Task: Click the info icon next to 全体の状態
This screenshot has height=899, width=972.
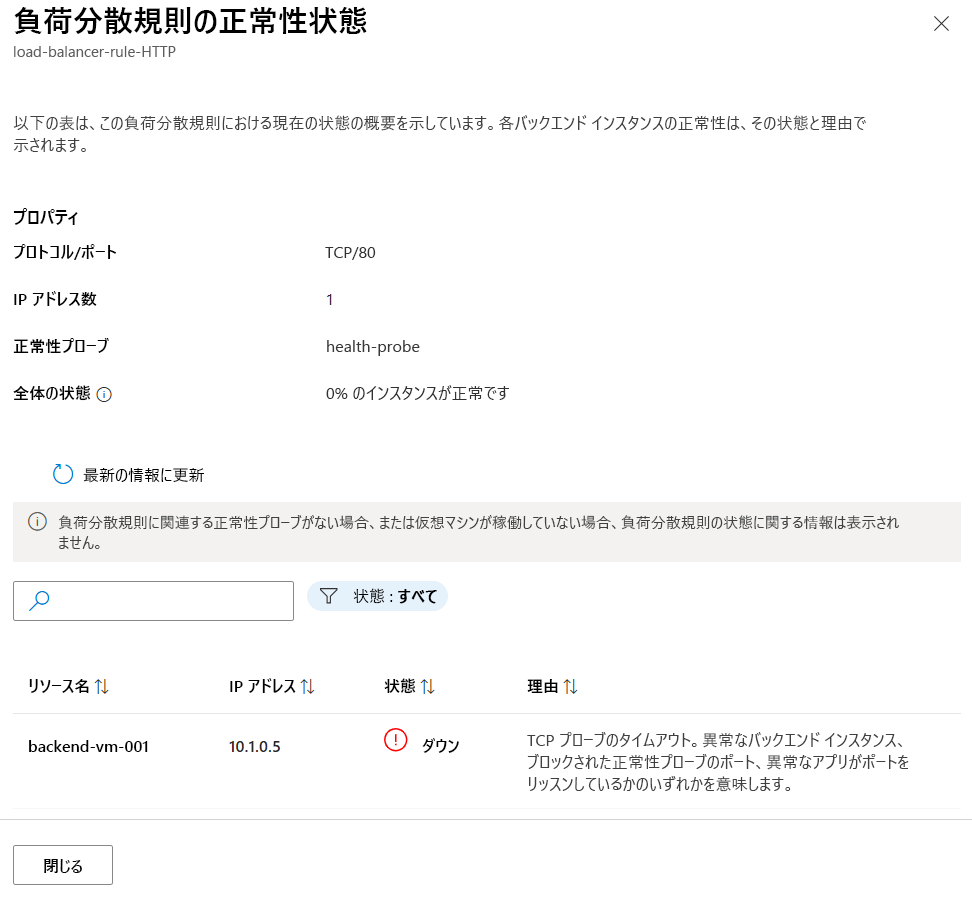Action: [x=104, y=394]
